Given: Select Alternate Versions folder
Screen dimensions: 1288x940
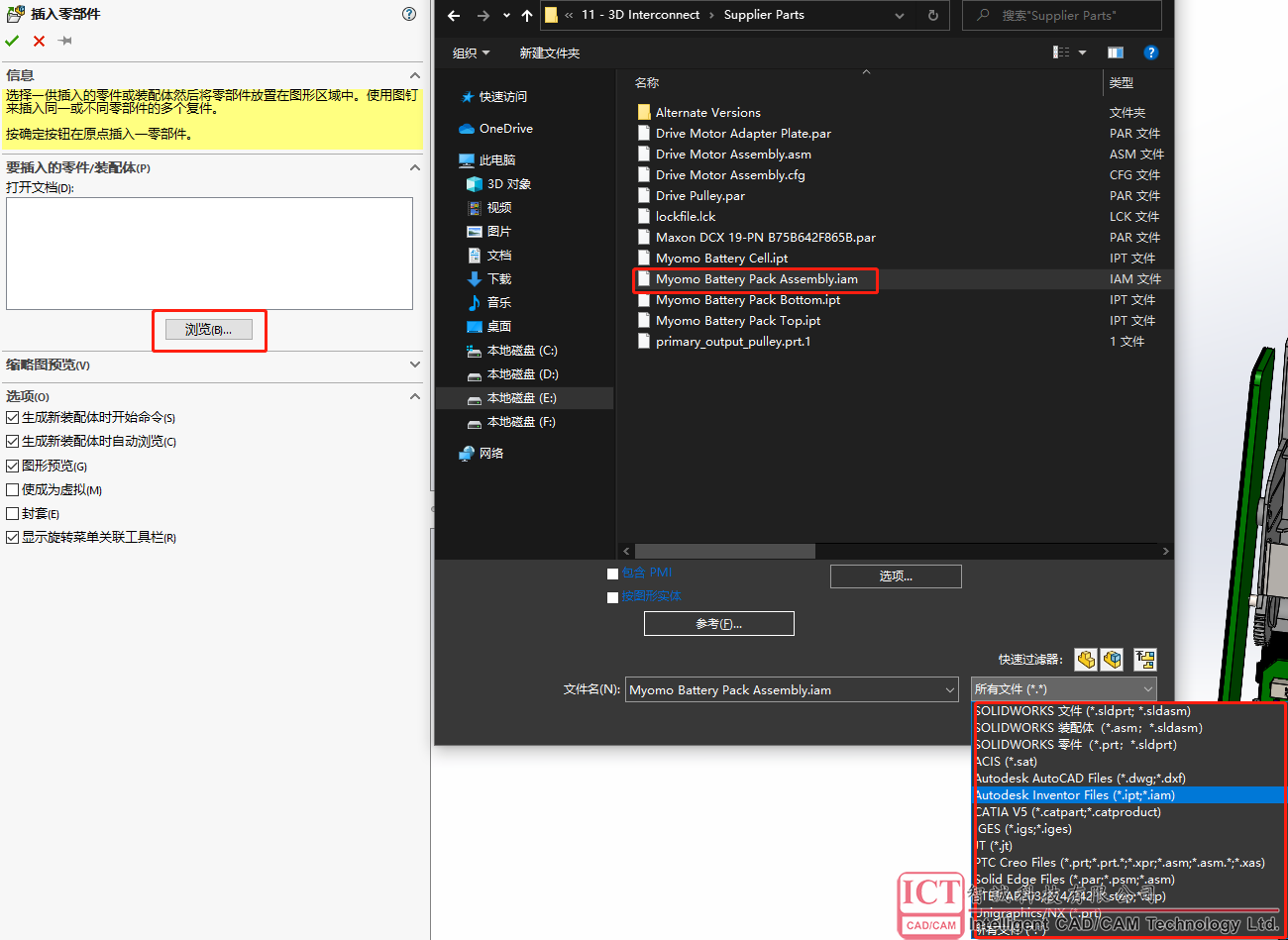Looking at the screenshot, I should coord(708,113).
